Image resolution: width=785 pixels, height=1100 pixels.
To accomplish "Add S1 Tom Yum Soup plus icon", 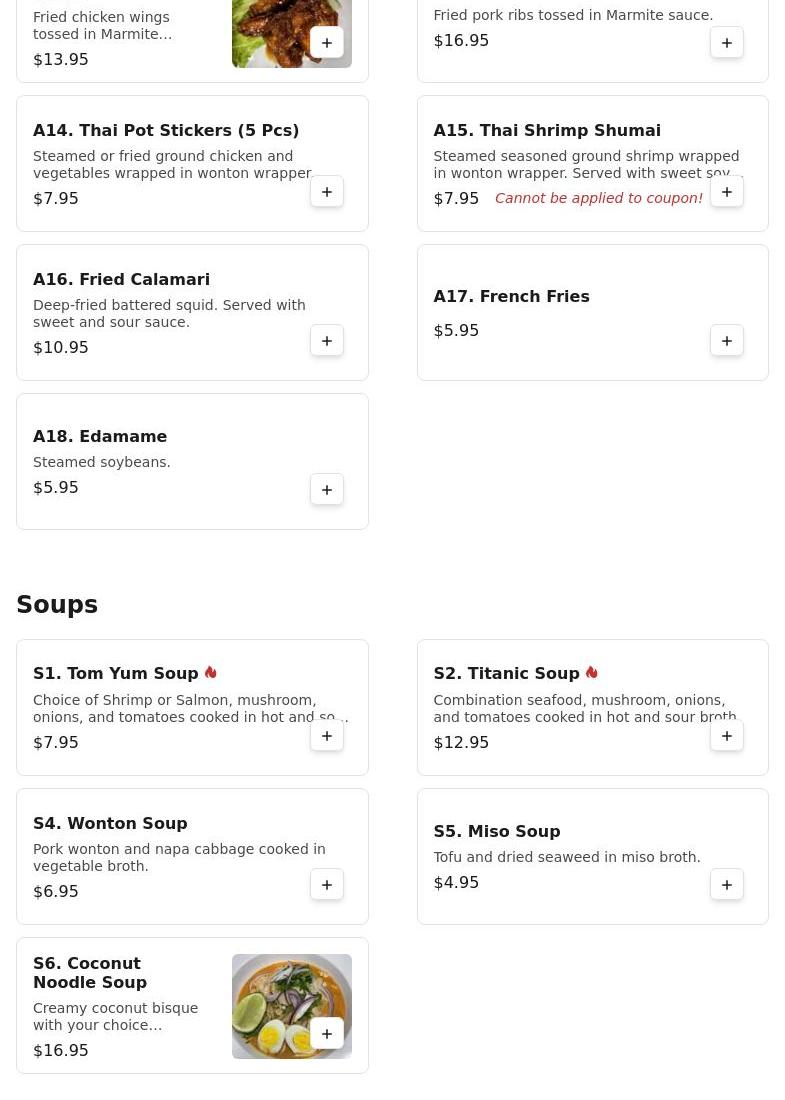I will [x=327, y=736].
